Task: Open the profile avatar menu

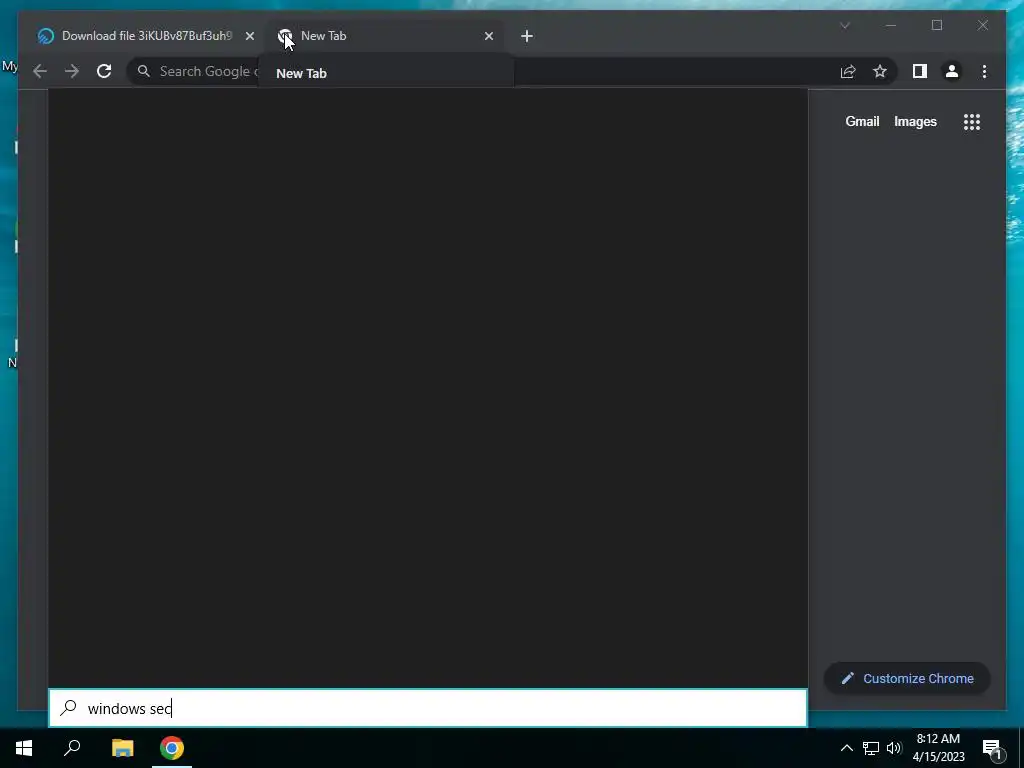Action: pyautogui.click(x=952, y=71)
